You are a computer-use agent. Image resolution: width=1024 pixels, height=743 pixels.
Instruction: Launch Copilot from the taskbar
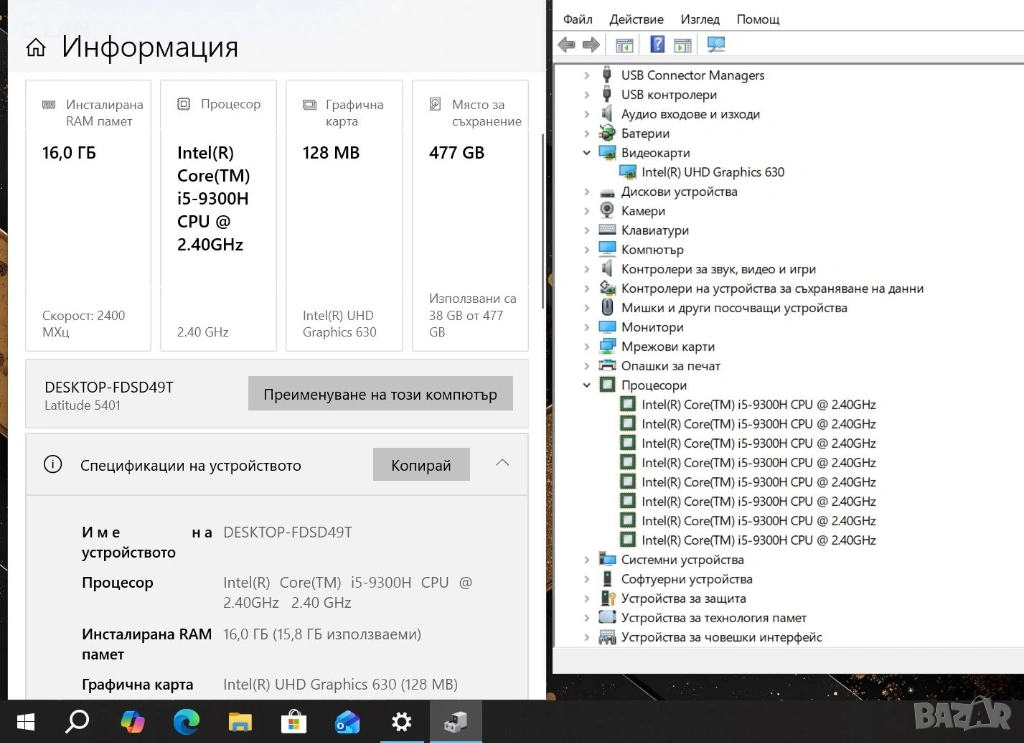pyautogui.click(x=132, y=721)
